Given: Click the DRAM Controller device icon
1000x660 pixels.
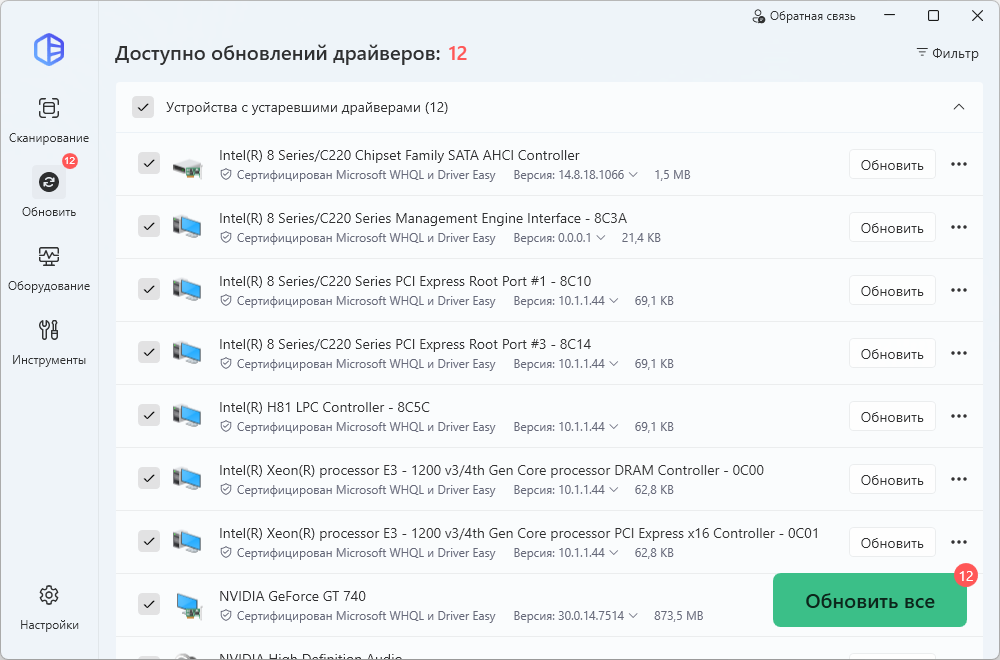Looking at the screenshot, I should [x=188, y=479].
